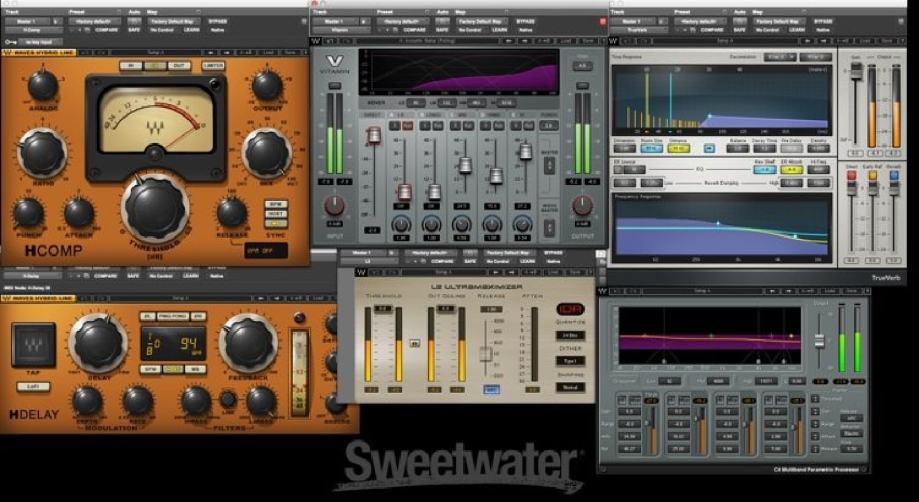Click the H-Delay tempo display
Image resolution: width=919 pixels, height=502 pixels.
(x=173, y=343)
